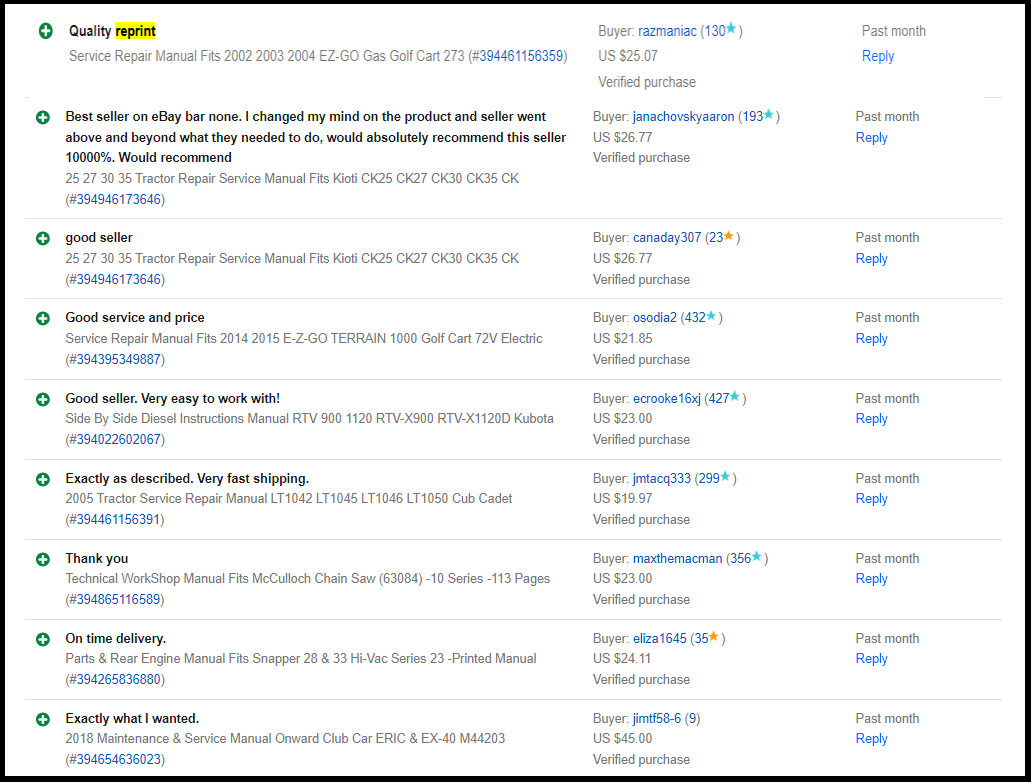Screen dimensions: 1031x782
Task: Click green plus icon beside 'Quality reprint'
Action: coord(45,31)
